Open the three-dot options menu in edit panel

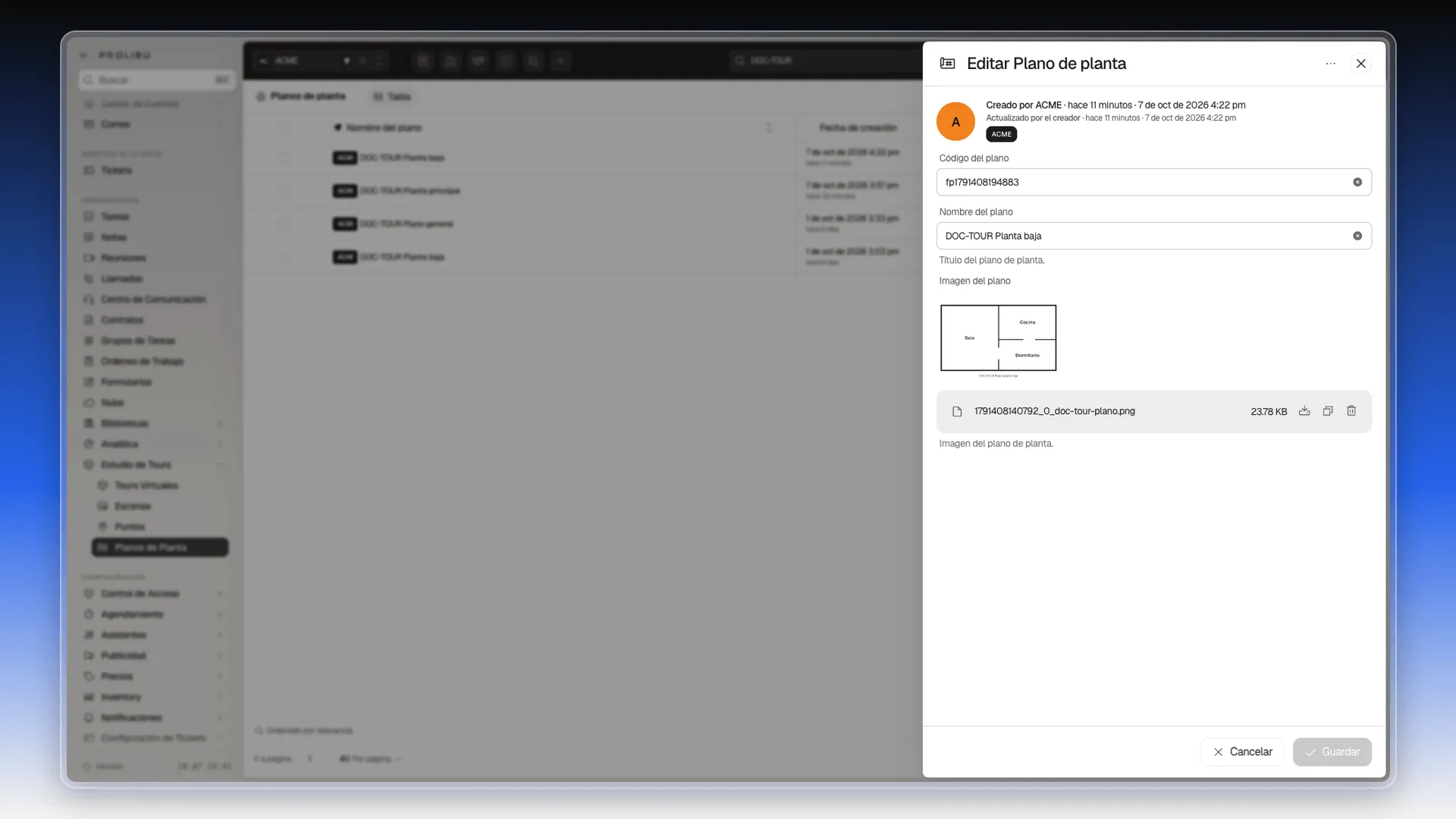click(x=1330, y=64)
